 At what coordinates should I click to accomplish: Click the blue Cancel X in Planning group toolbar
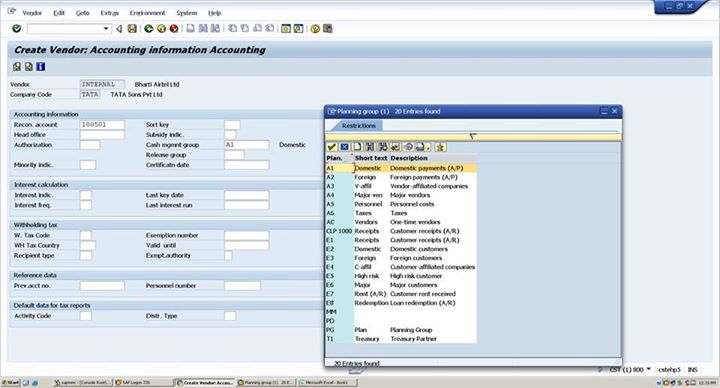pos(344,147)
